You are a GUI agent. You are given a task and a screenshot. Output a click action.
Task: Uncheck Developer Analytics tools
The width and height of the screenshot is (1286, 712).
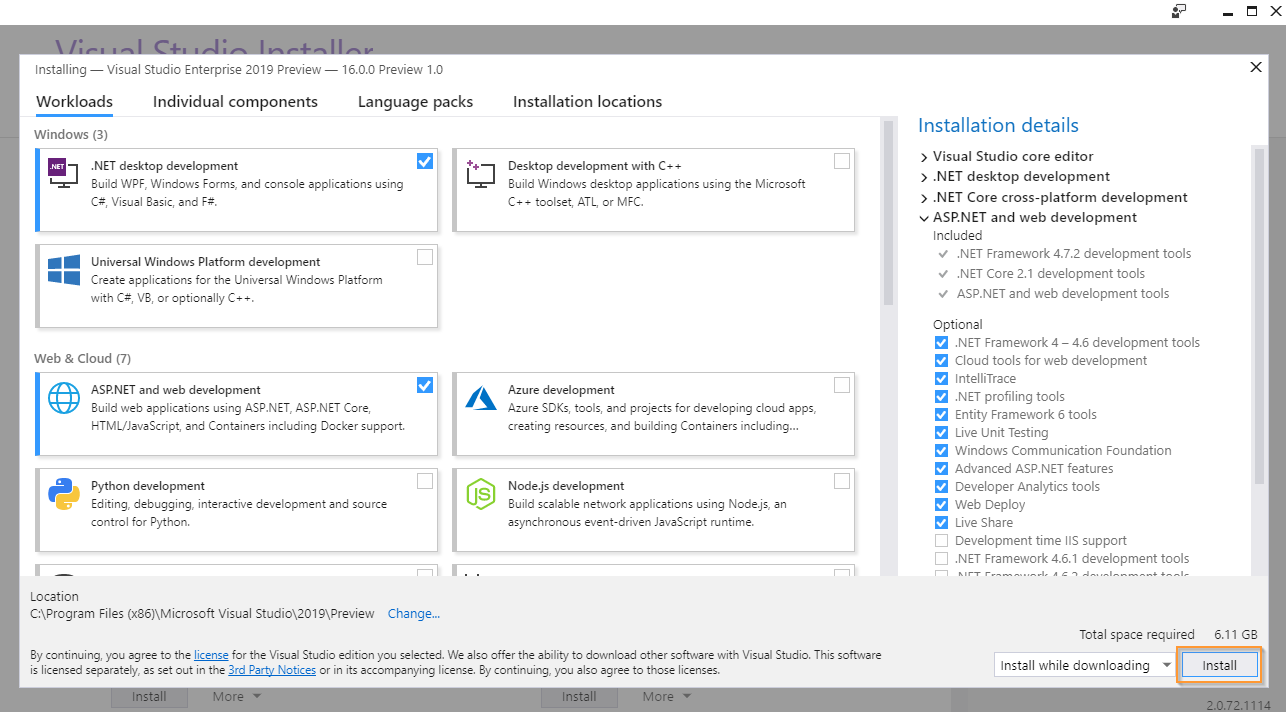(941, 487)
